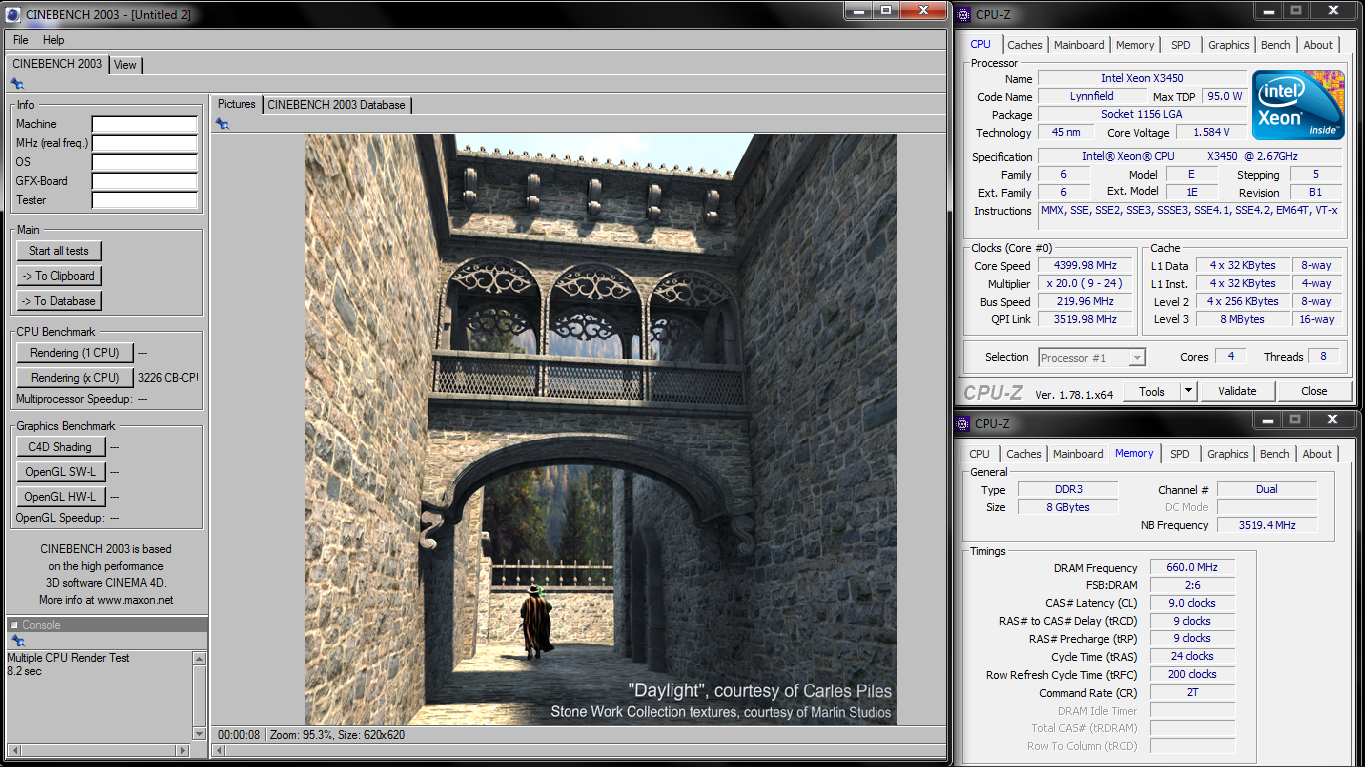Click the Machine input field
The image size is (1365, 767).
point(145,125)
